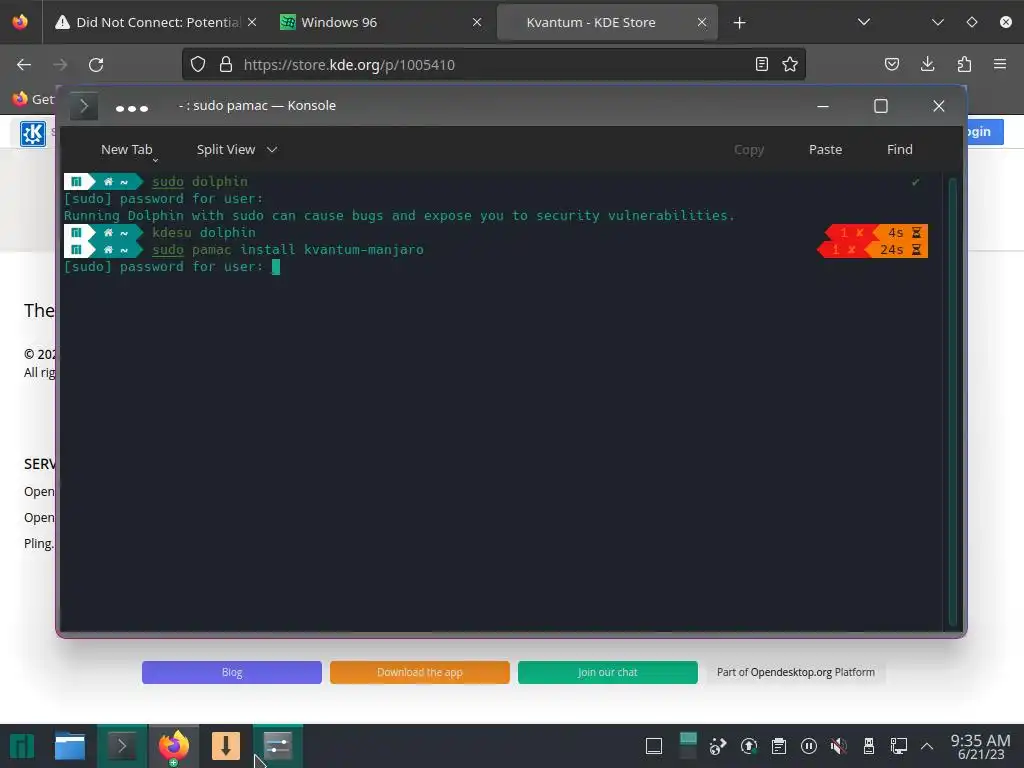This screenshot has width=1024, height=768.
Task: Click the KDE Store logo icon
Action: click(x=33, y=134)
